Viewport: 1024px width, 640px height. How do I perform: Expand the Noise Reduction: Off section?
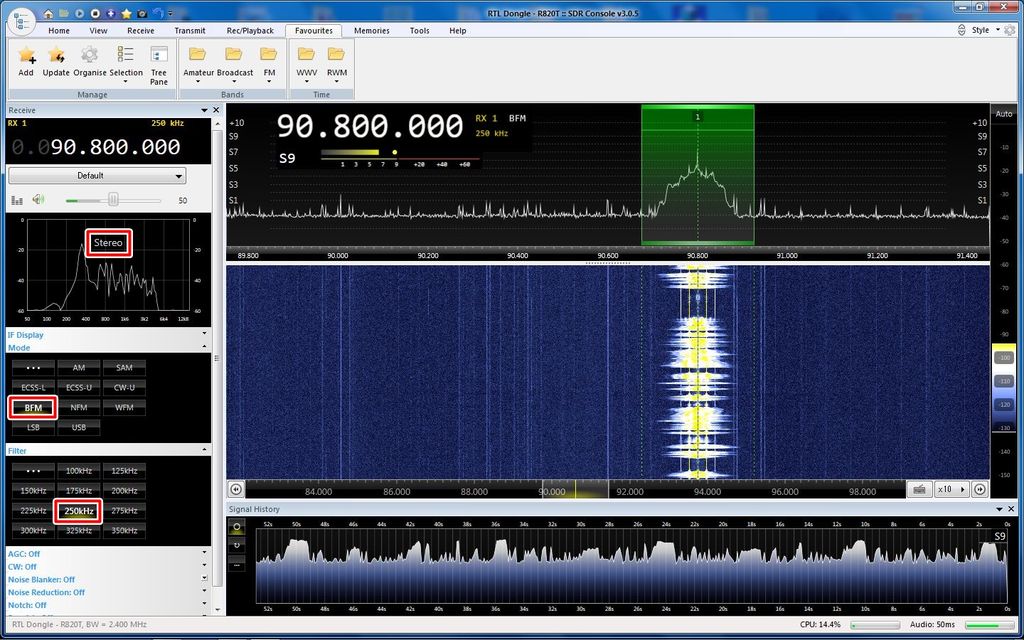204,592
